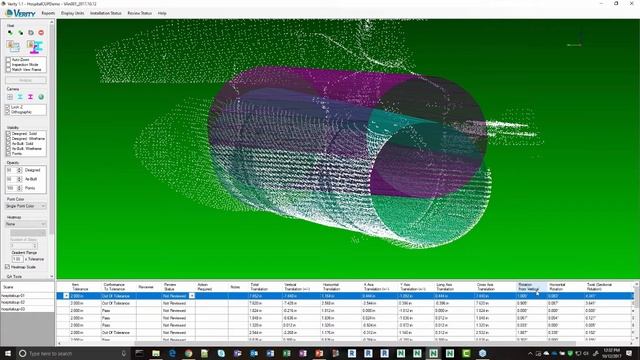
Task: Adjust the Designed opacity stepper
Action: click(x=19, y=170)
